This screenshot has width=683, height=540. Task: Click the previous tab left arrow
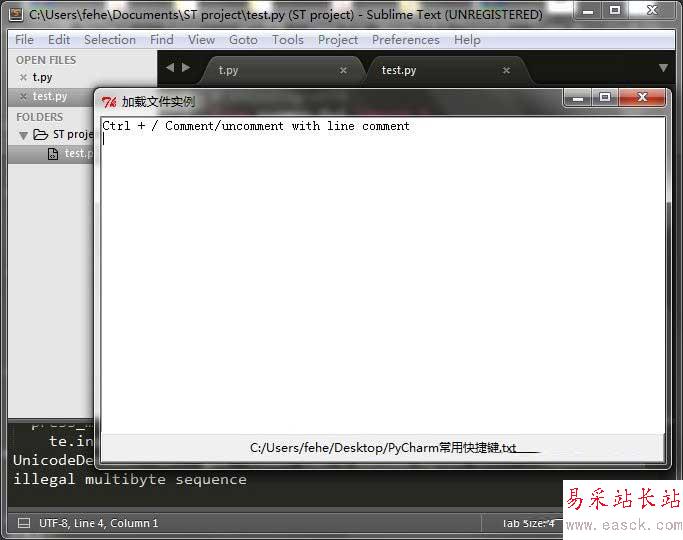coord(170,68)
